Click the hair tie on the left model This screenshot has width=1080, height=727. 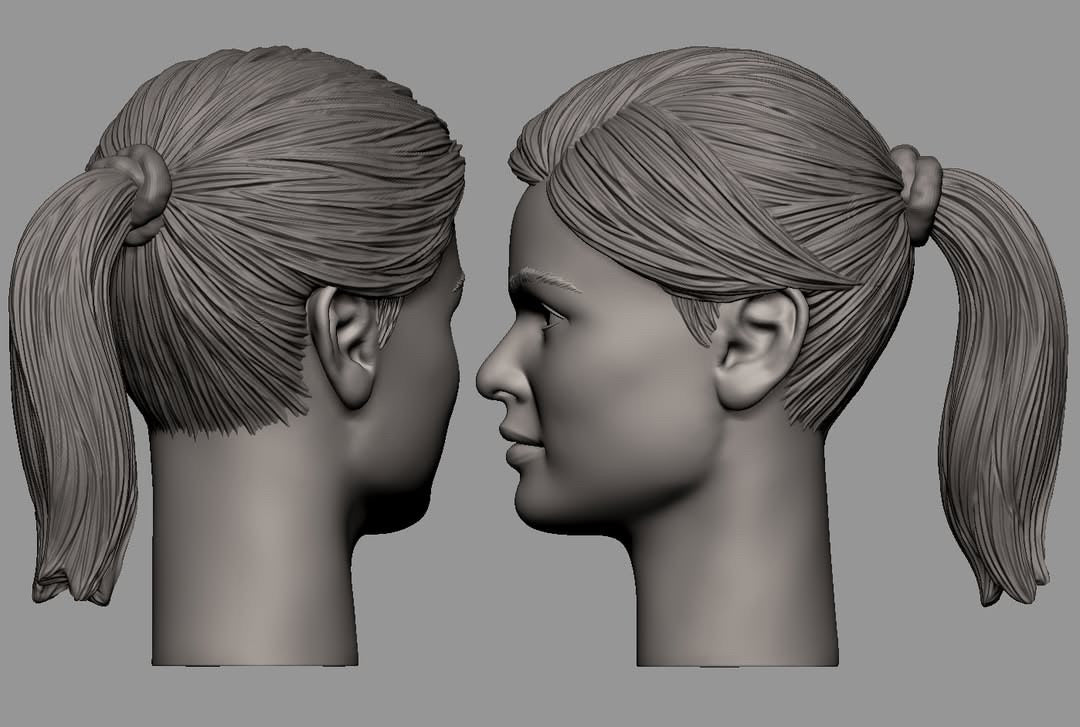145,192
